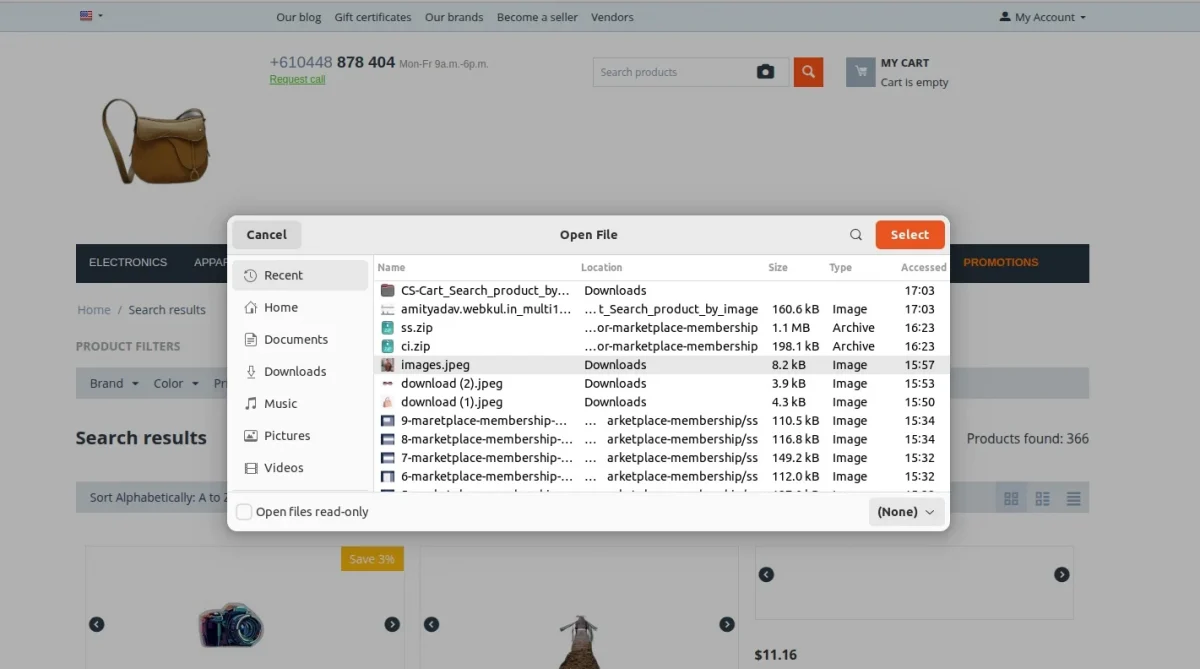Expand the My Account dropdown
The width and height of the screenshot is (1200, 669).
[1041, 16]
